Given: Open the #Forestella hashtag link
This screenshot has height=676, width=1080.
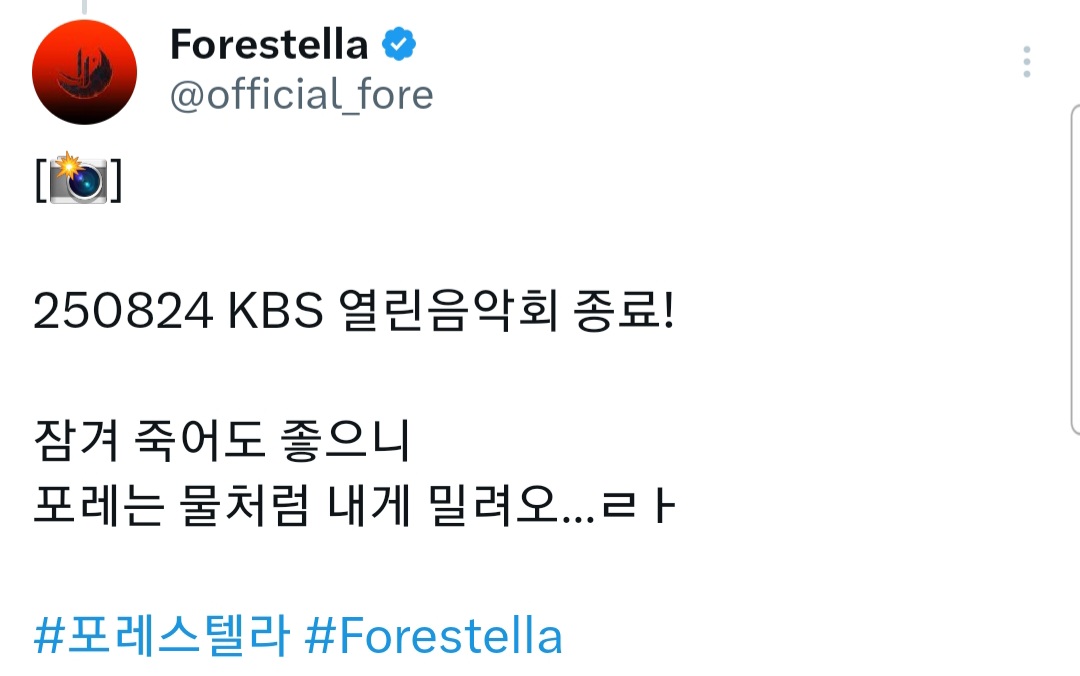Looking at the screenshot, I should pos(433,636).
